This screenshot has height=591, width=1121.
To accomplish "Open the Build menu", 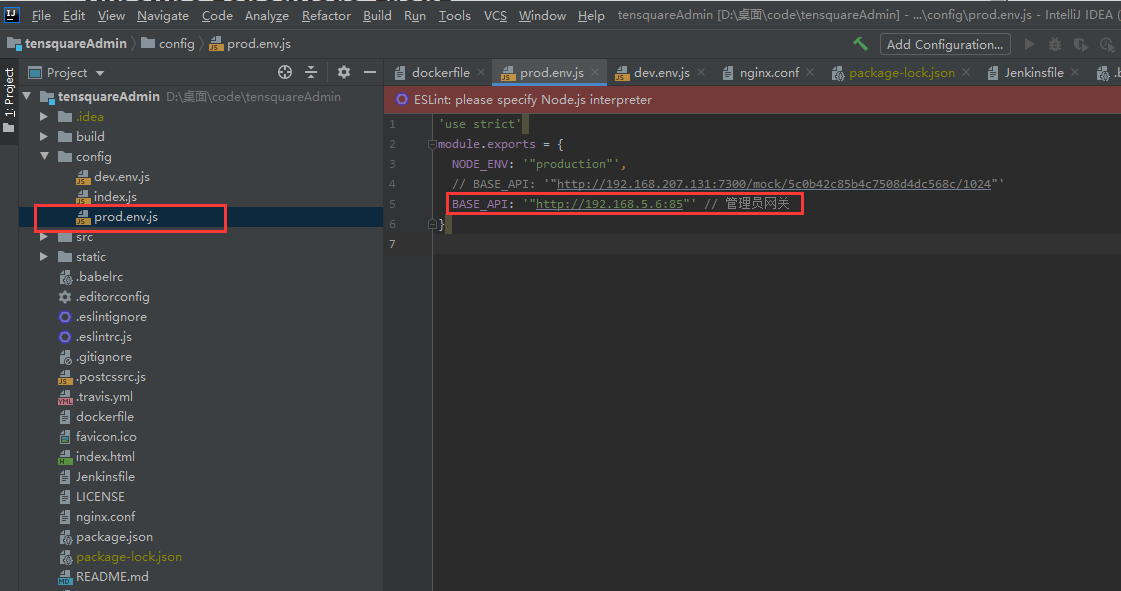I will [377, 15].
